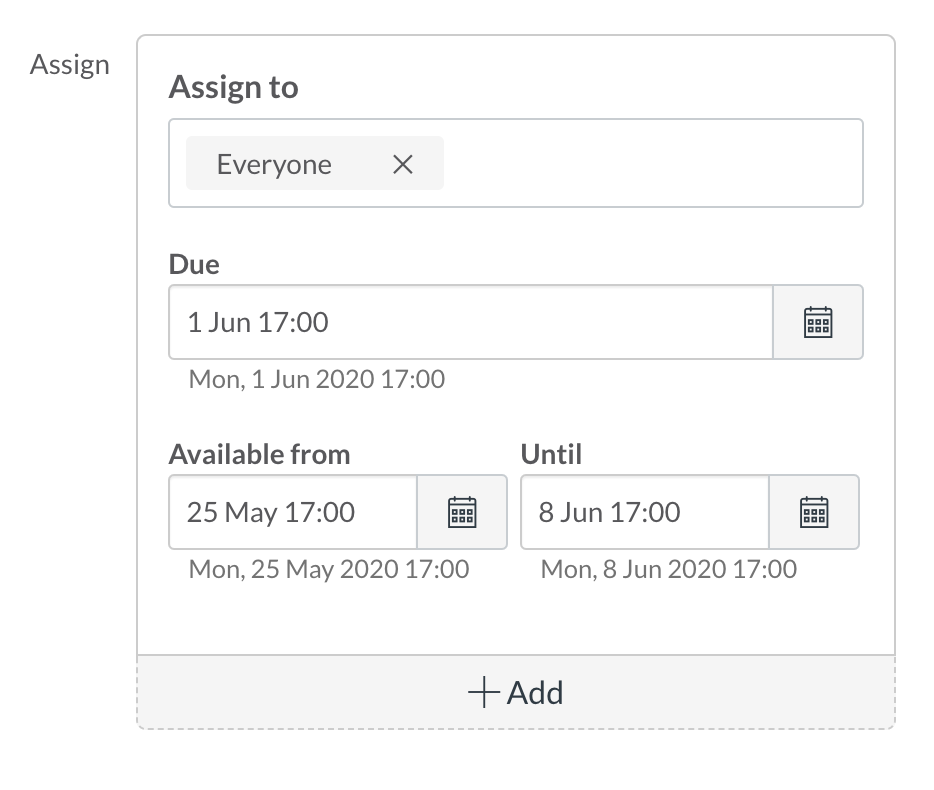Open the Available from calendar picker
The width and height of the screenshot is (934, 790).
[461, 512]
